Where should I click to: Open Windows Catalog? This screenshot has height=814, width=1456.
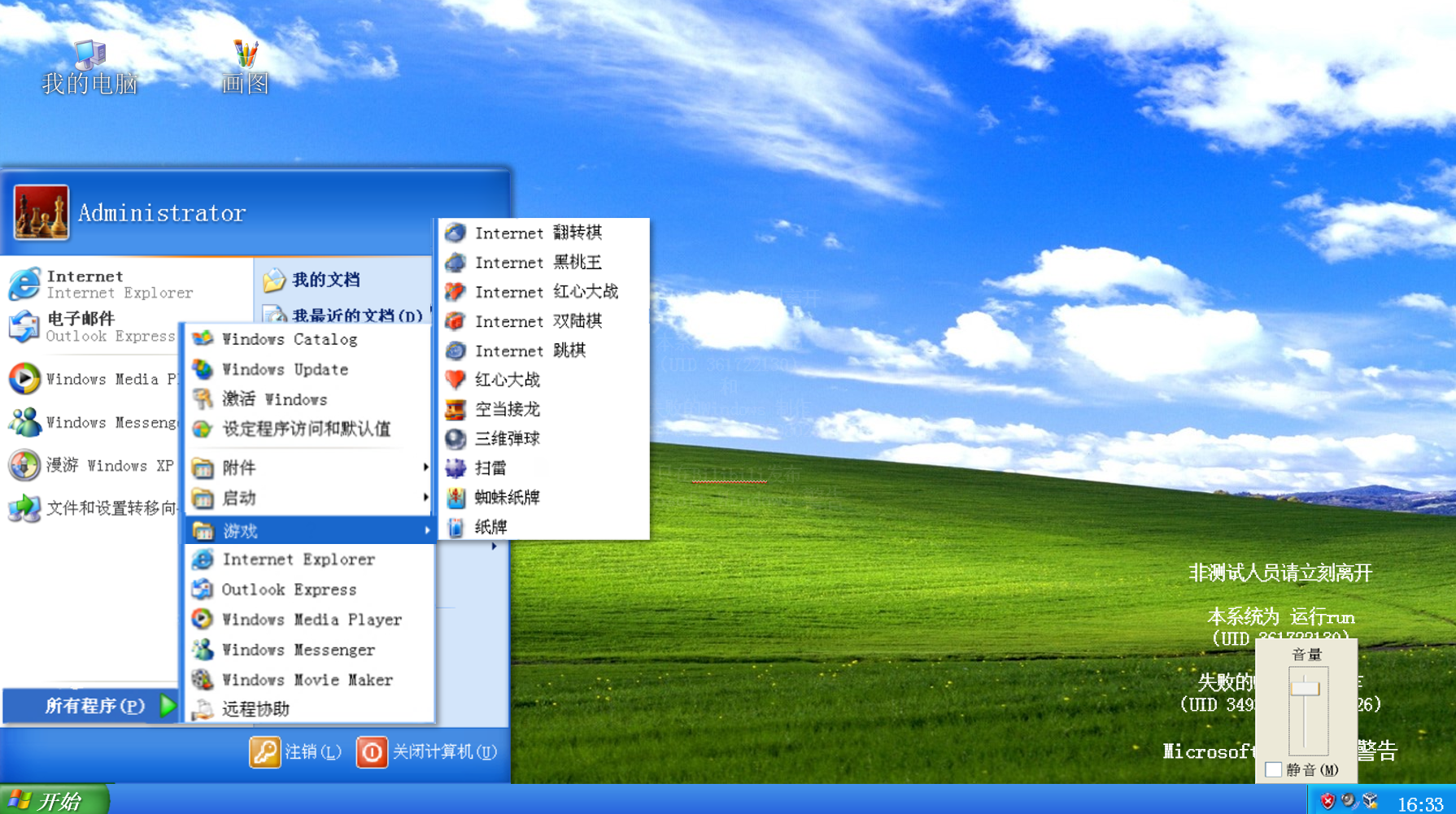(309, 339)
